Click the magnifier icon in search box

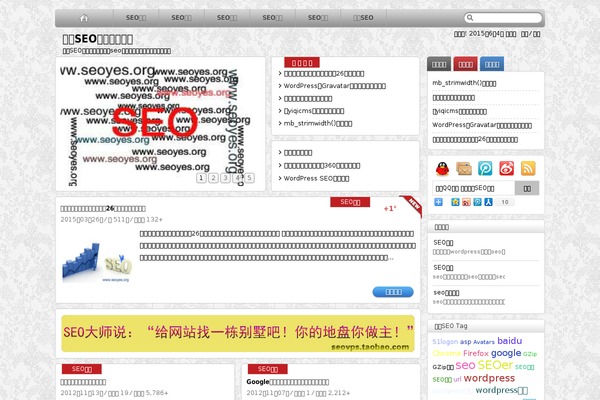[x=470, y=18]
